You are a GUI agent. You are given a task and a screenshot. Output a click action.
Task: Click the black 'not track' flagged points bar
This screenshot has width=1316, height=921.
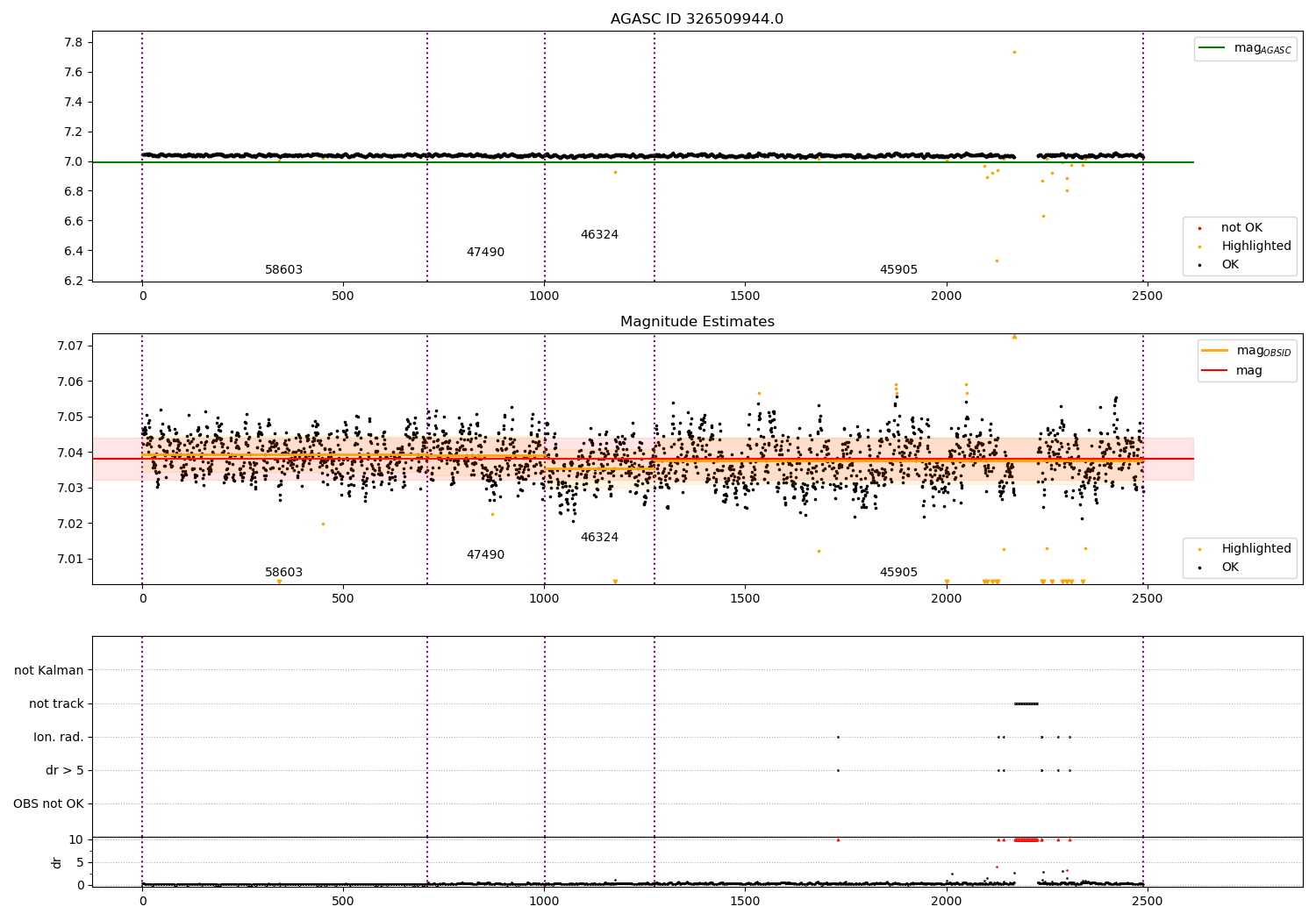point(1026,703)
